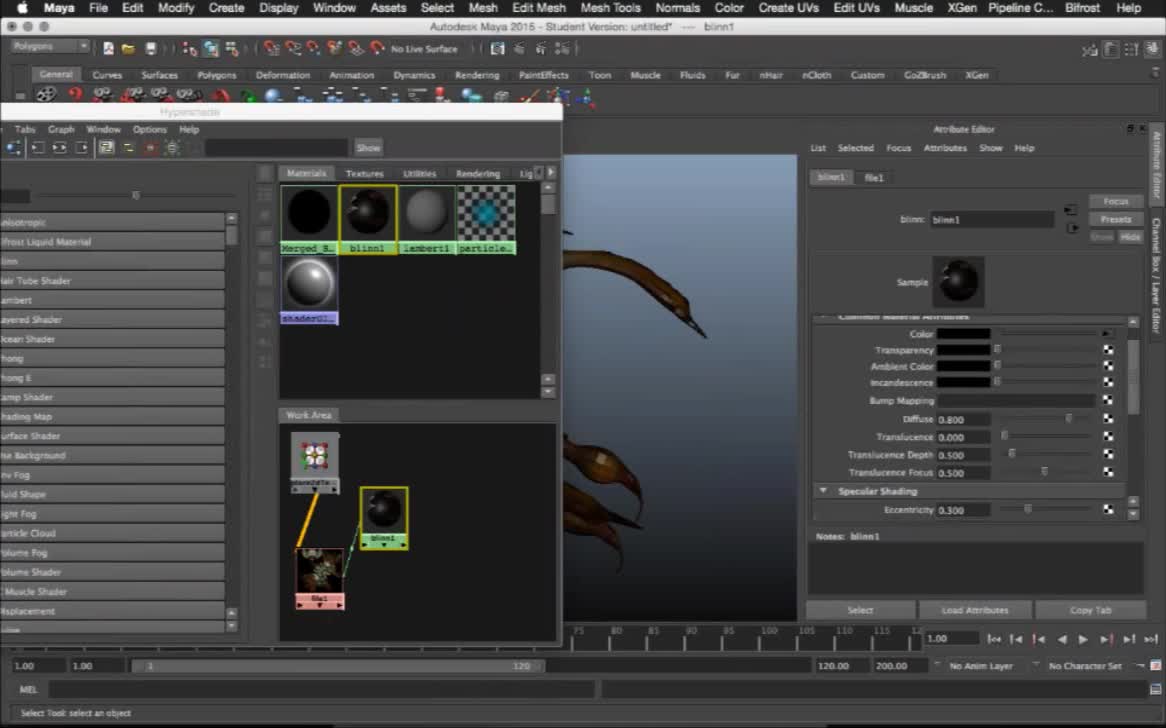Open the Maya application menu
Screen dimensions: 1166x728
[59, 7]
